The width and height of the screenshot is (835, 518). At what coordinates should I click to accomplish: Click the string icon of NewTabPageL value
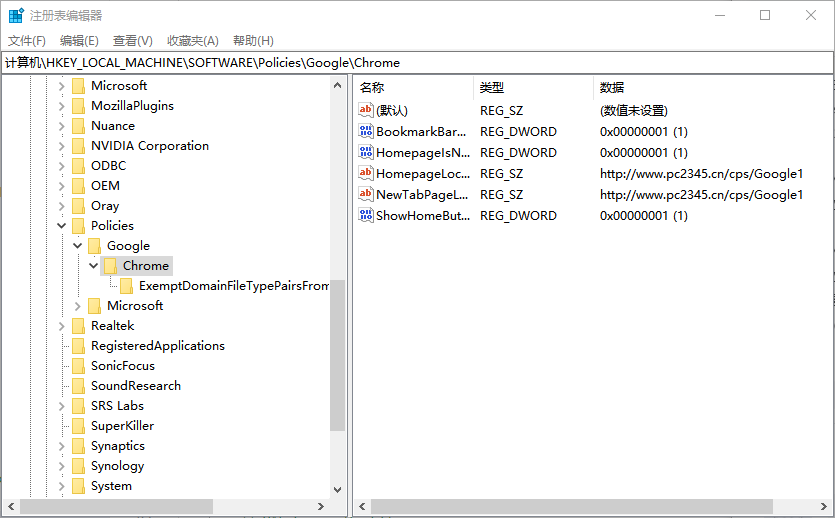coord(366,194)
